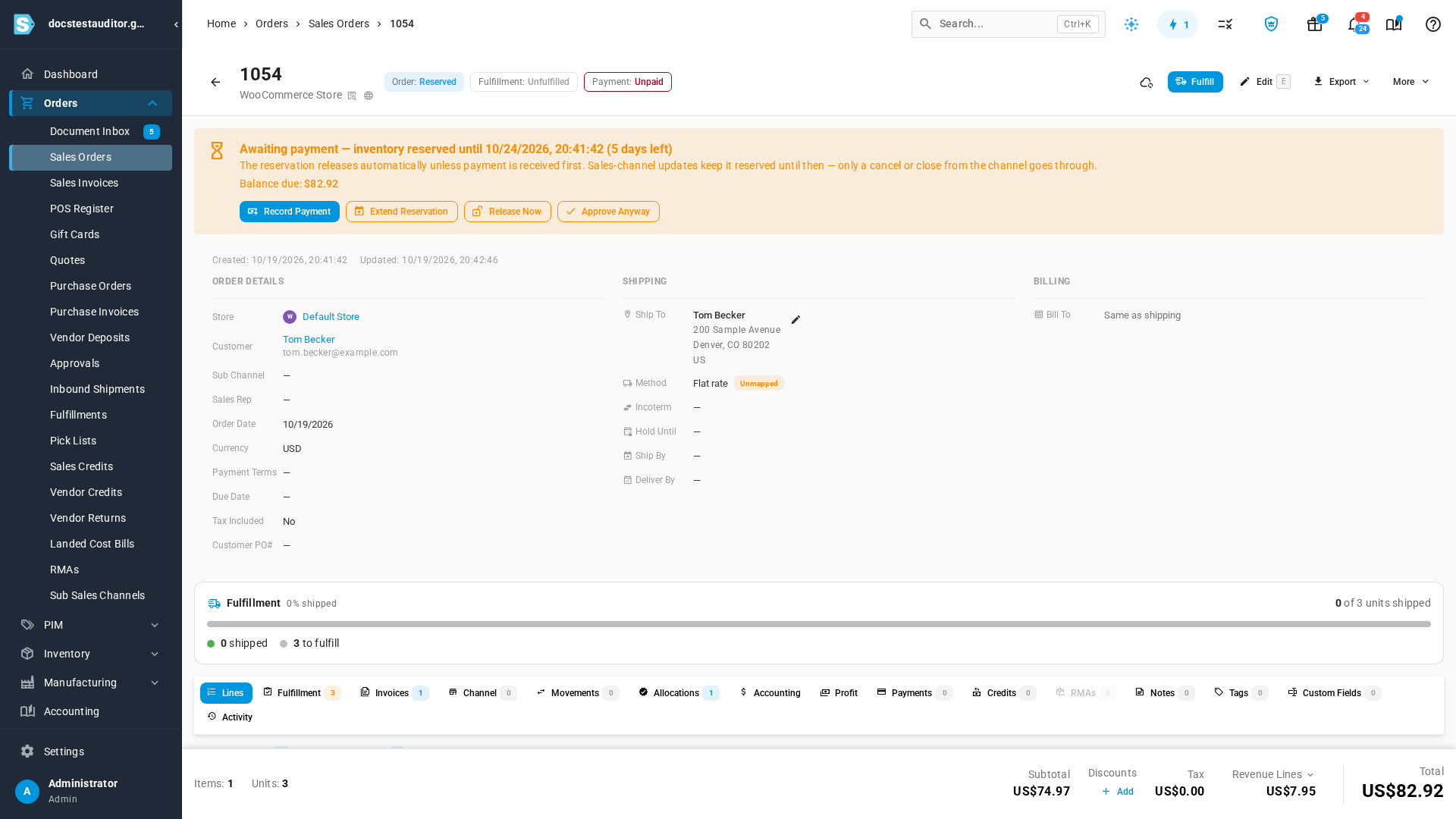Click the receipt icon beside WooCommerce Store

[x=352, y=96]
